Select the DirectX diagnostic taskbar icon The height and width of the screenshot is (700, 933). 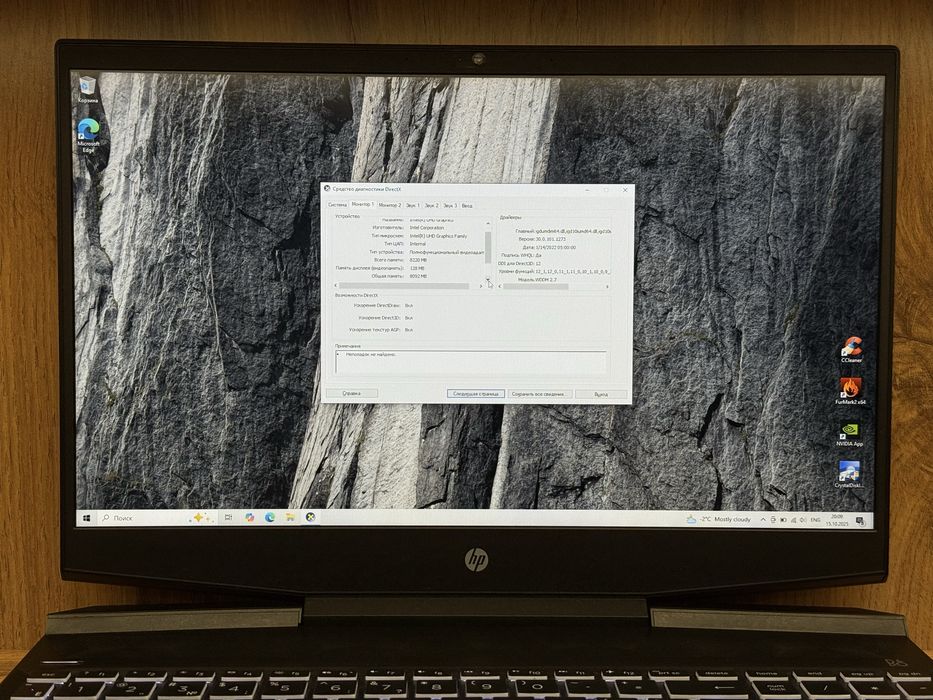(311, 517)
